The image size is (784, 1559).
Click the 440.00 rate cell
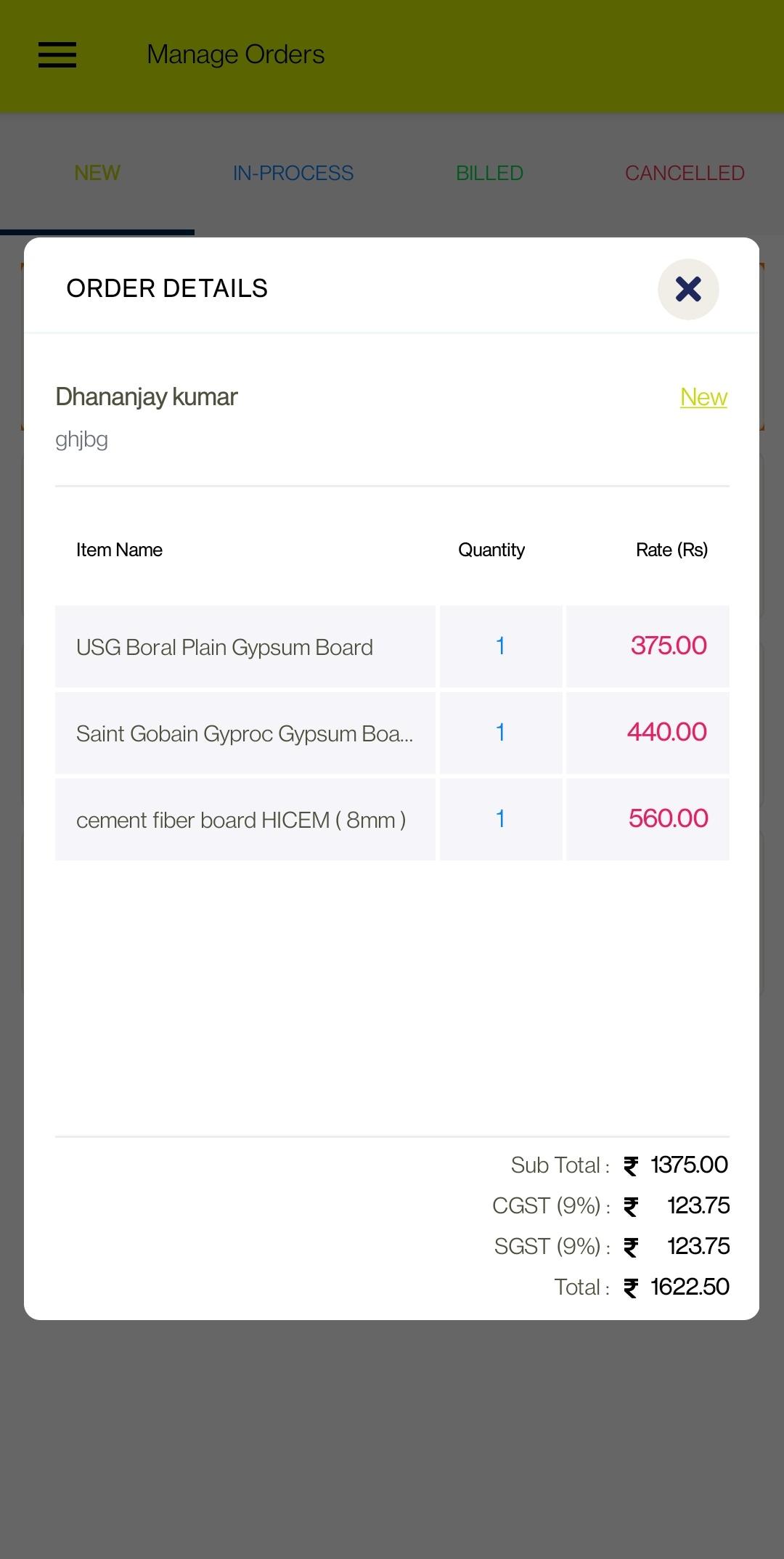[648, 733]
